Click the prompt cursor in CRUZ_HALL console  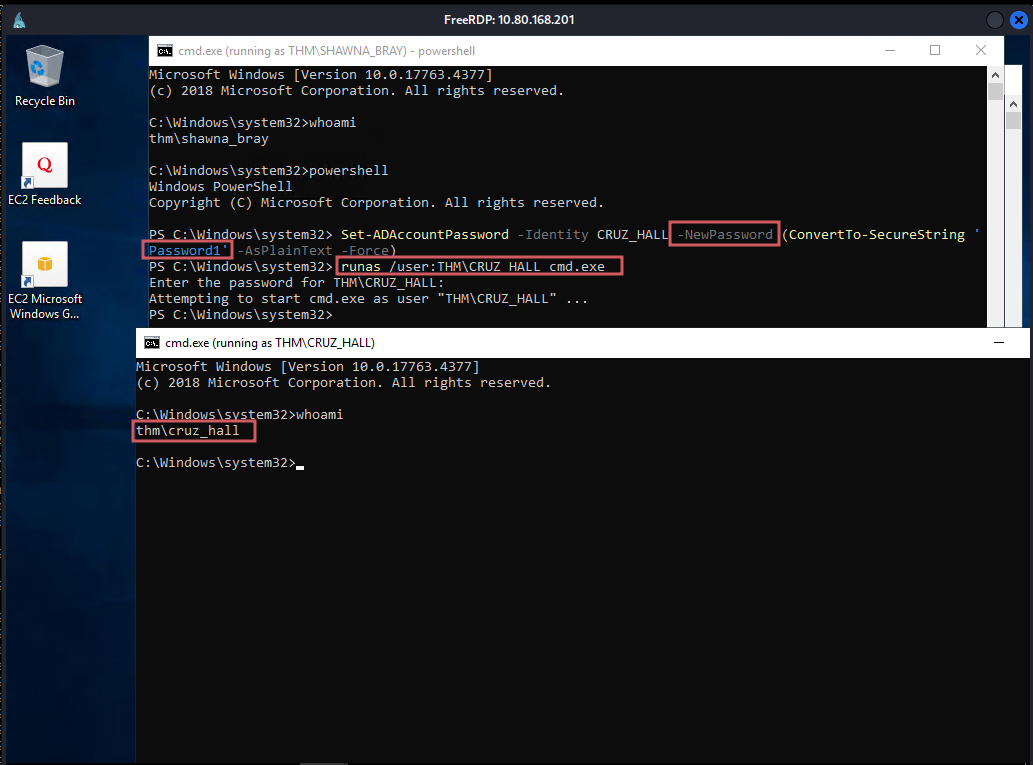(x=299, y=463)
